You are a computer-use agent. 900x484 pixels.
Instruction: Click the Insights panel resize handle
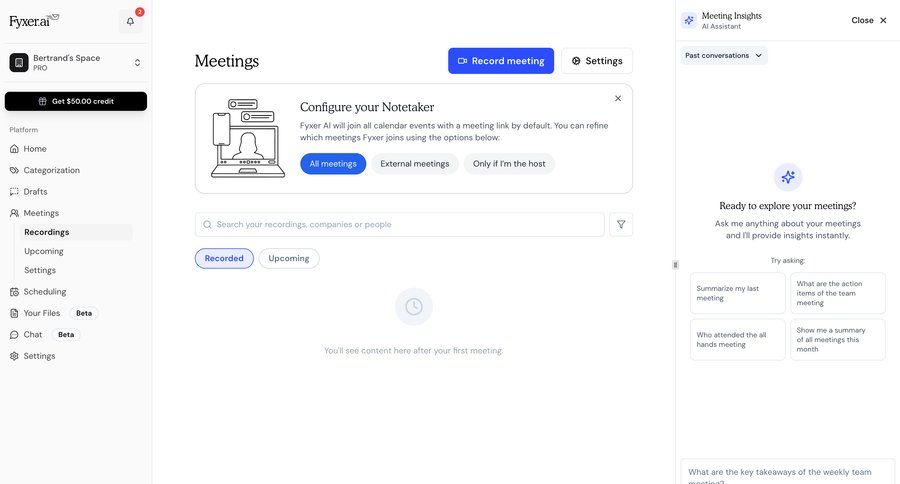[675, 265]
